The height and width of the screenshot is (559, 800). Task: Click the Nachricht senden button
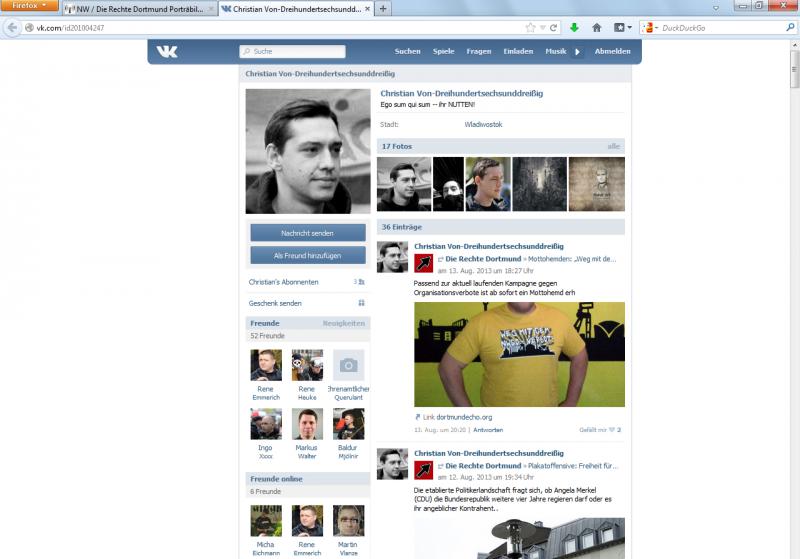[x=307, y=232]
